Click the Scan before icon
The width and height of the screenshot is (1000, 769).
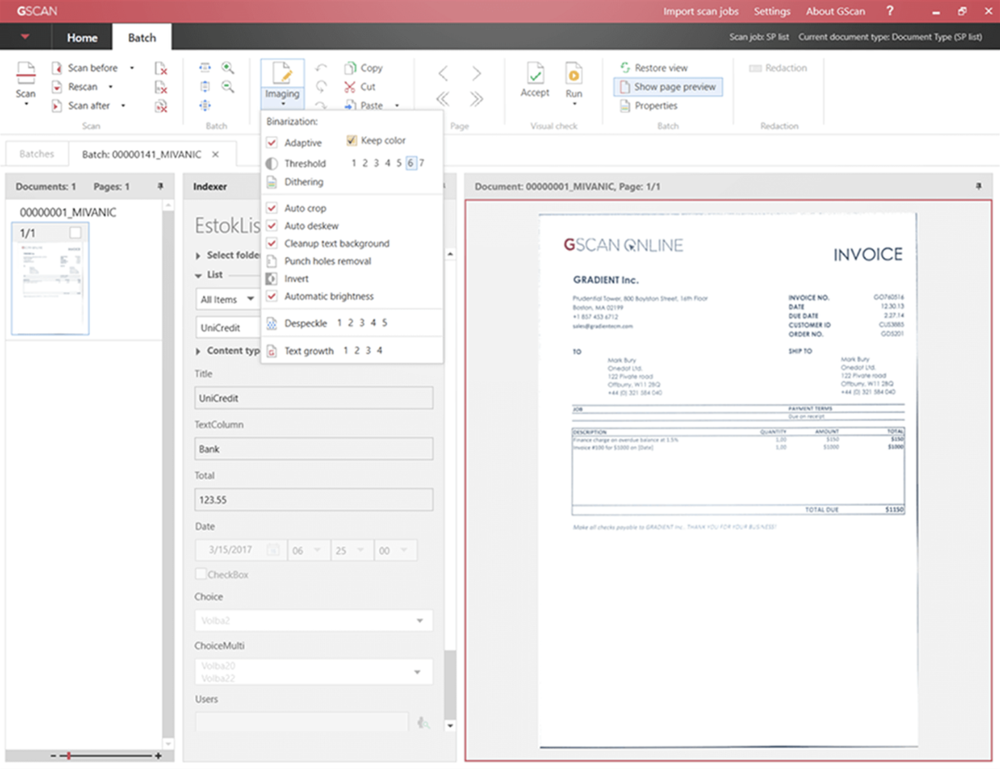pyautogui.click(x=57, y=68)
